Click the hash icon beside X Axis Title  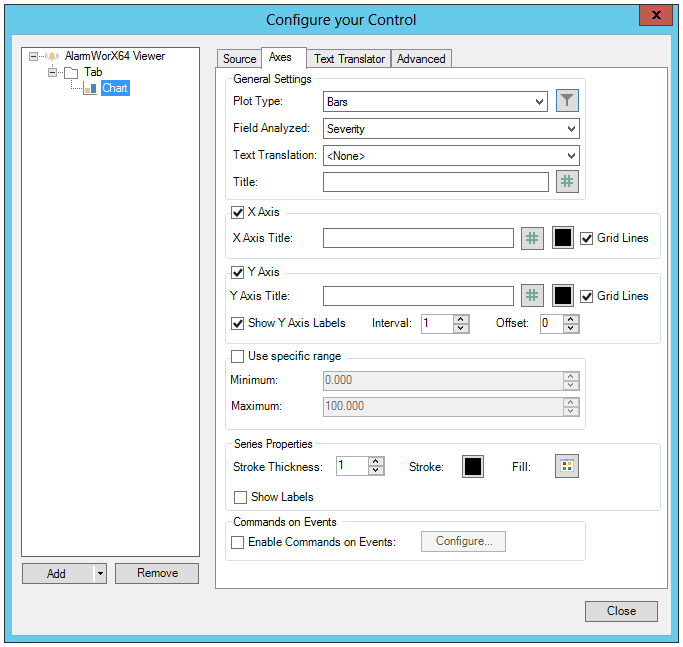[532, 238]
